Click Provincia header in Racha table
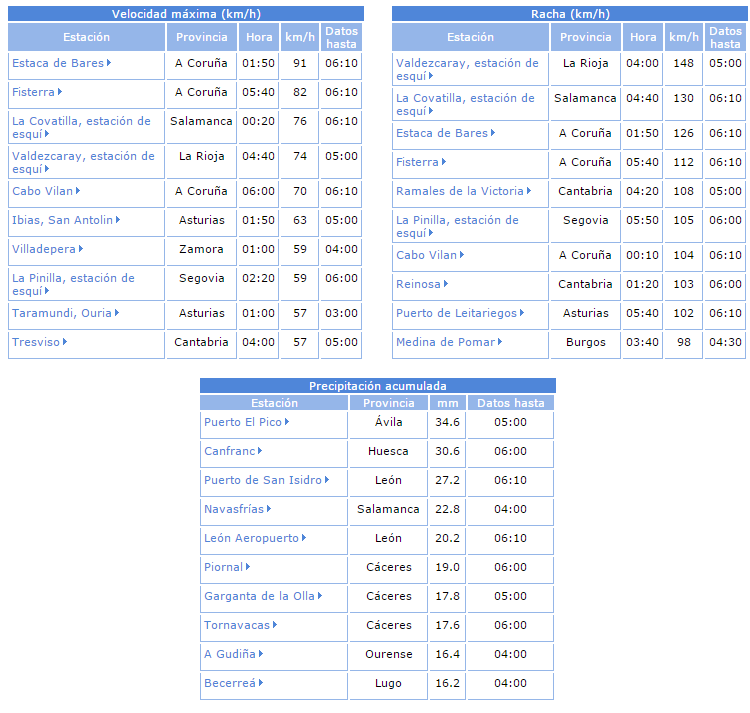Viewport: 750px width, 713px height. (x=586, y=37)
